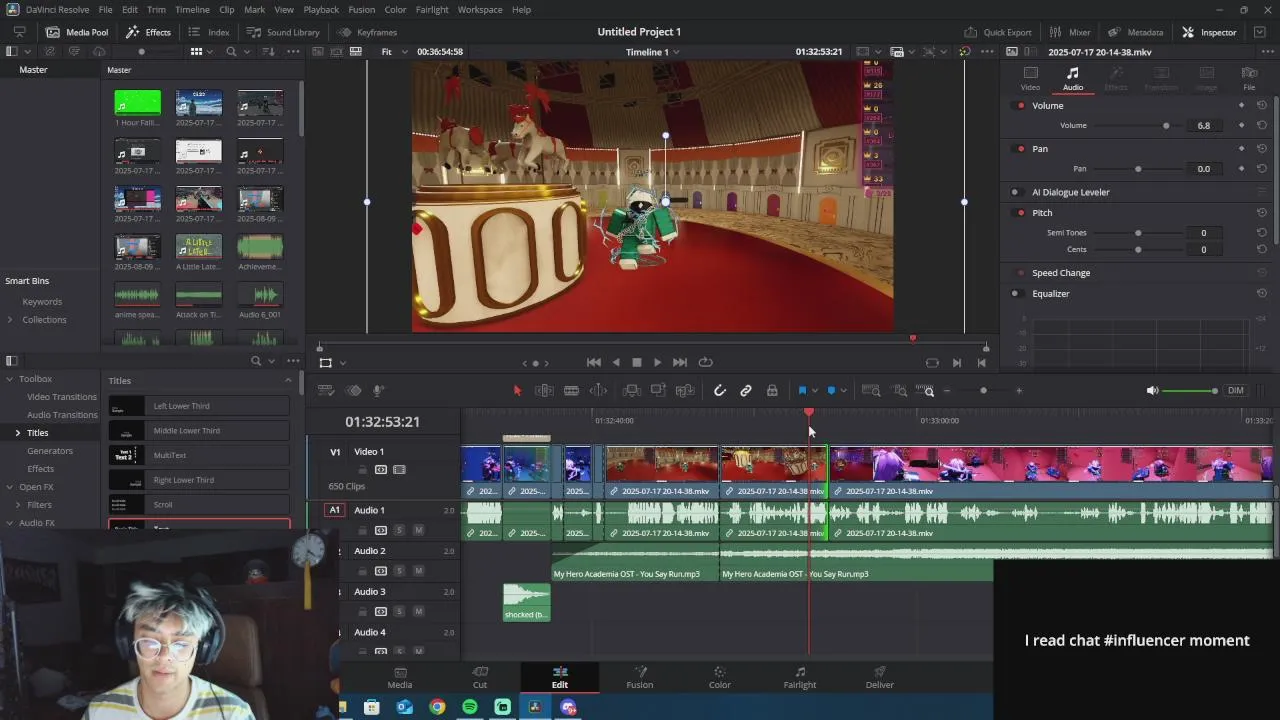Screen dimensions: 1280x720
Task: Open the Timeline 1 name dropdown
Action: (653, 52)
